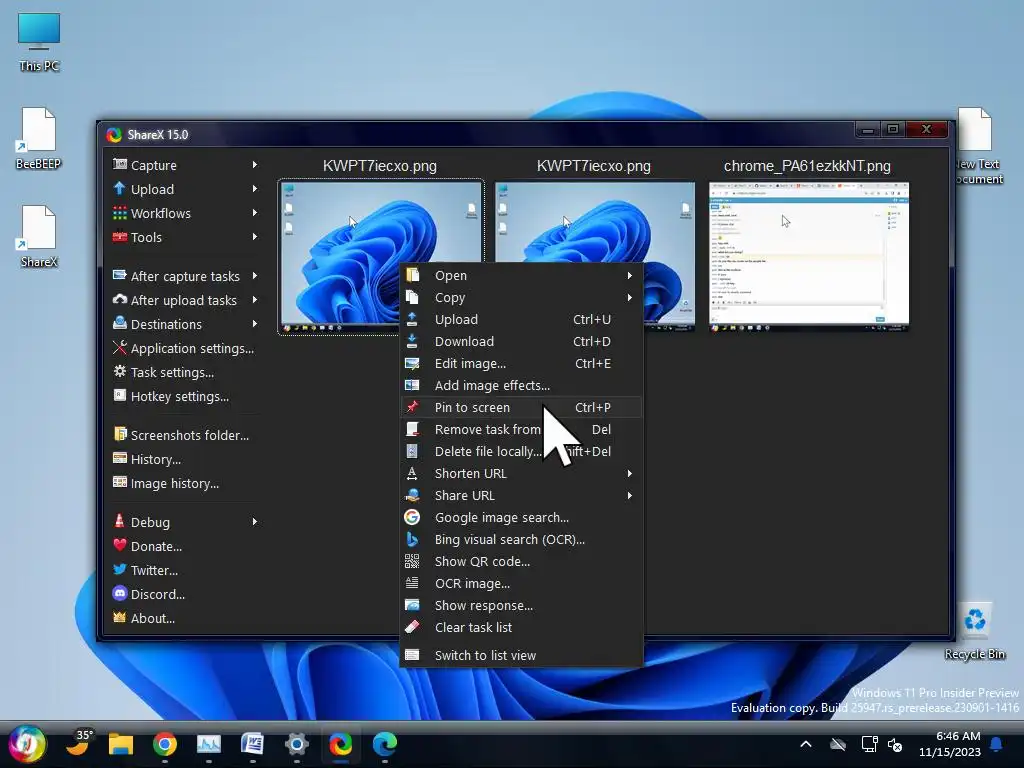Click the Application settings wrench icon
1024x768 pixels.
[120, 348]
